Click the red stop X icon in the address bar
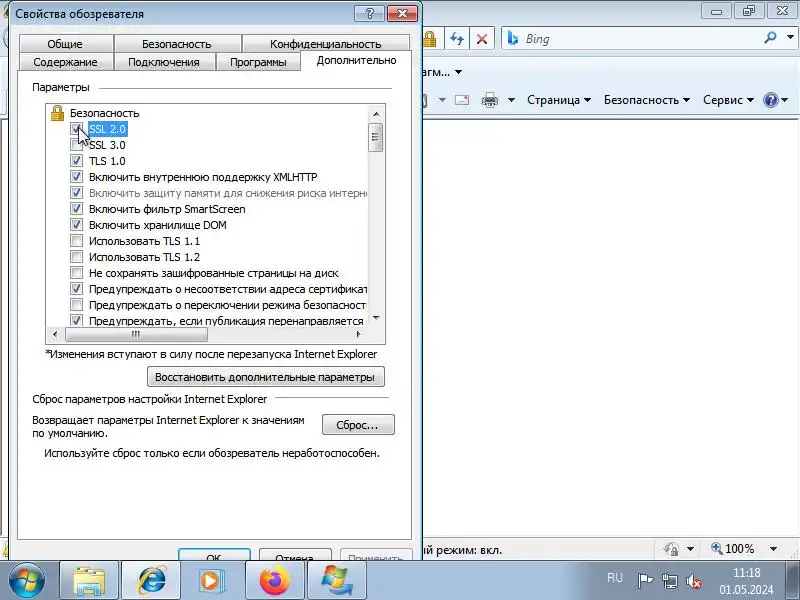The height and width of the screenshot is (600, 800). coord(482,39)
